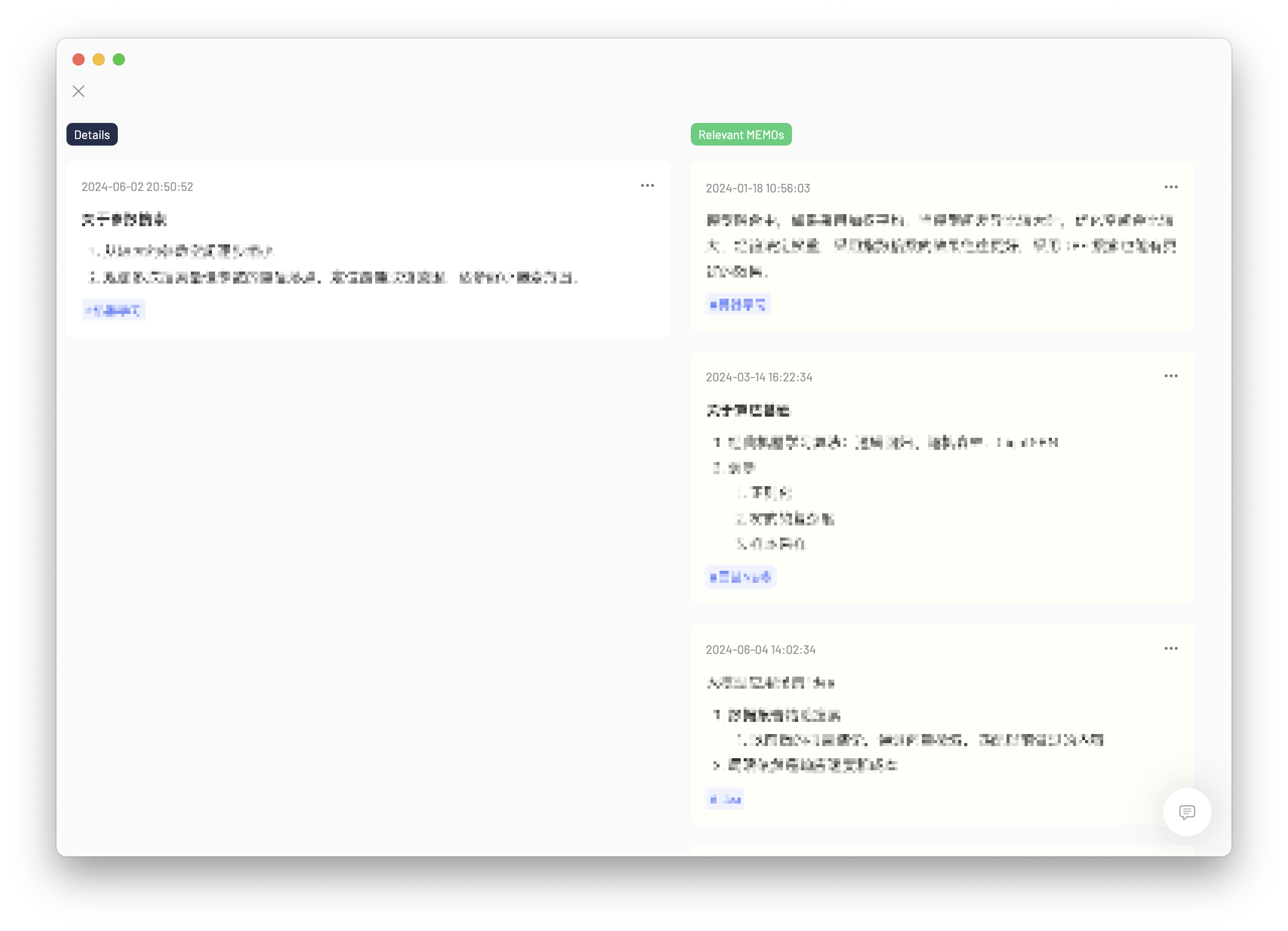
Task: Open more options for 2024-06-02 memo
Action: click(x=647, y=186)
